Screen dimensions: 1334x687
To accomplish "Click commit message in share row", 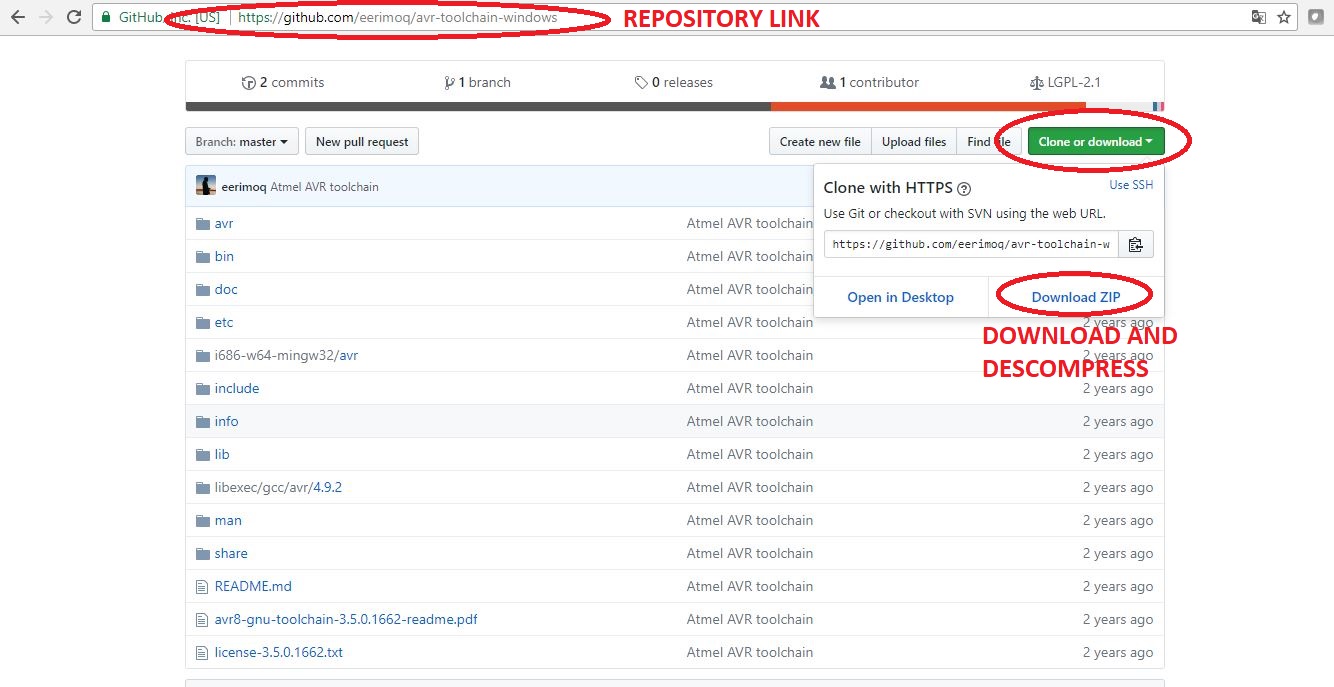I will click(750, 554).
